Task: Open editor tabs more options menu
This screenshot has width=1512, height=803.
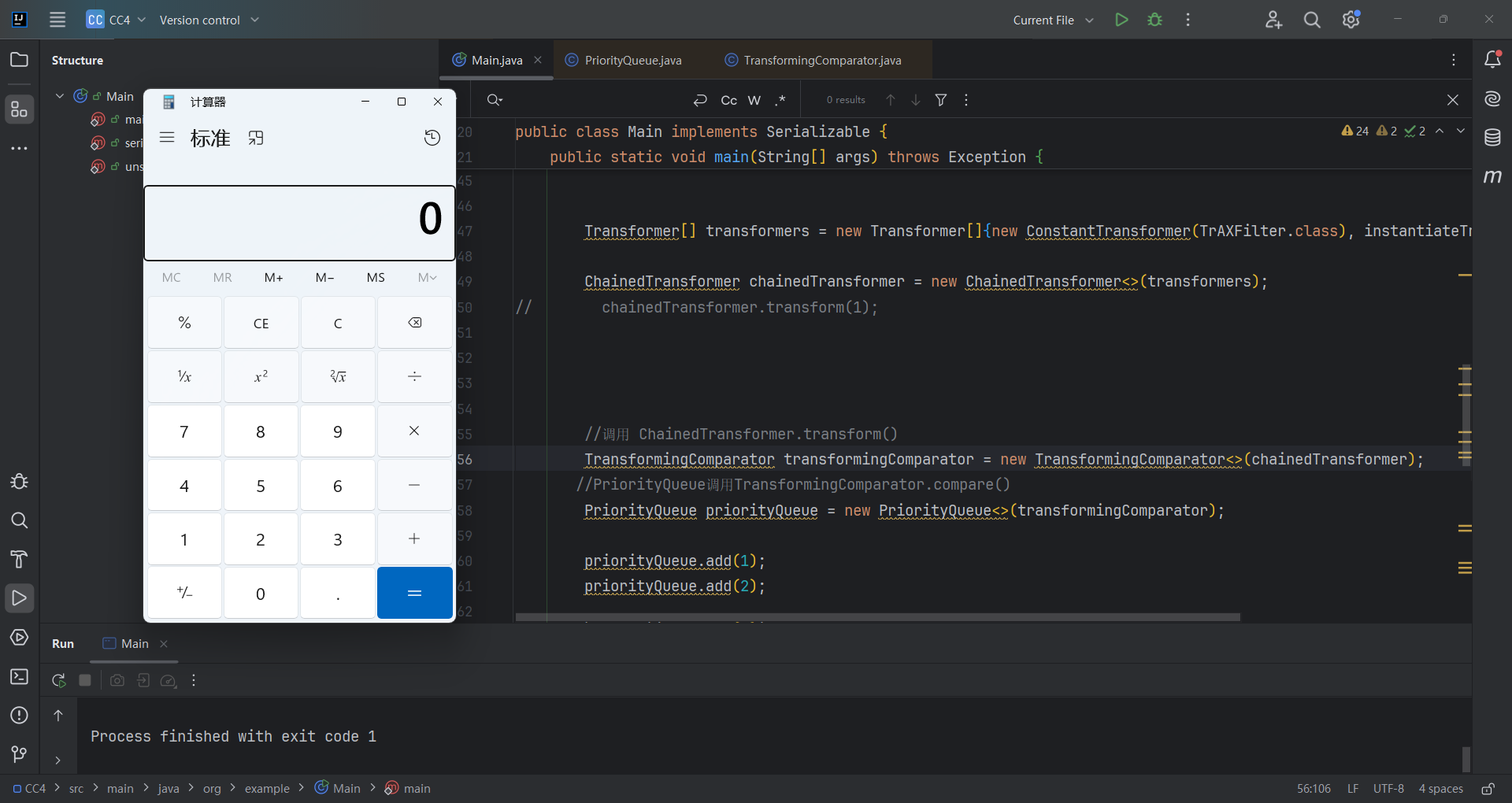Action: coord(1454,60)
